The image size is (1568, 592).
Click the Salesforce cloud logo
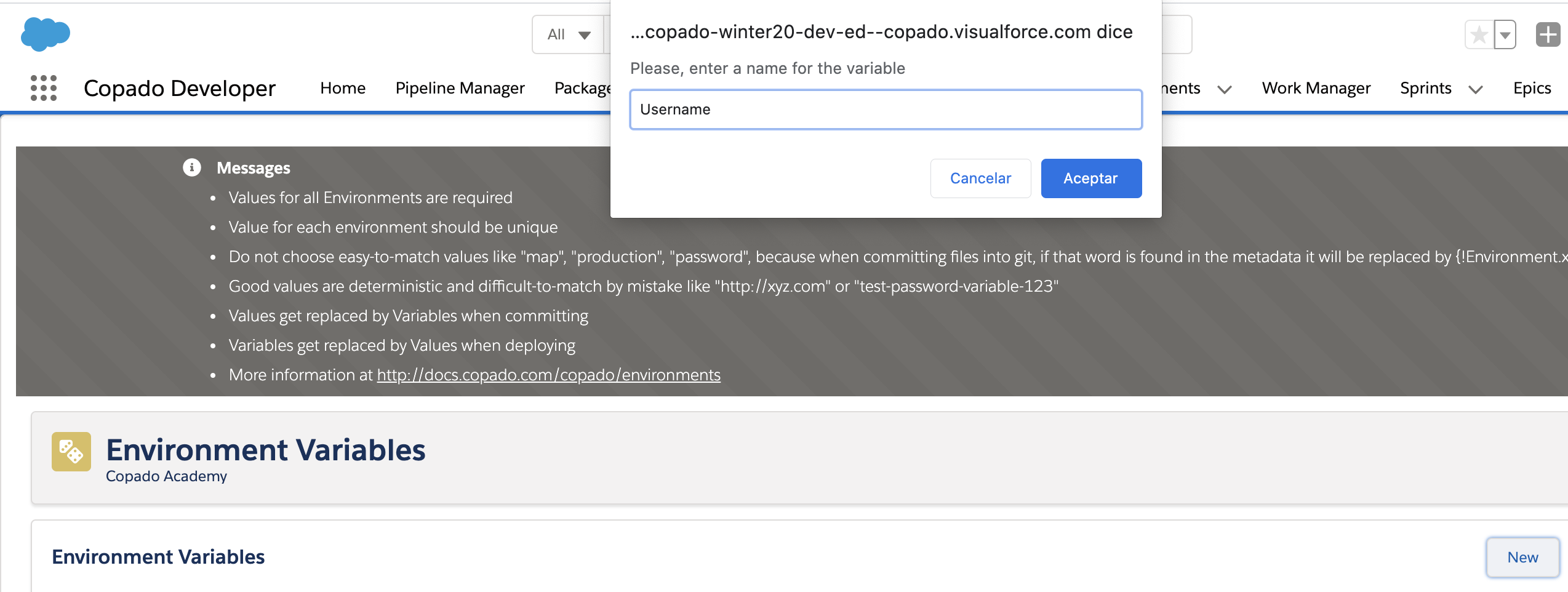coord(46,34)
